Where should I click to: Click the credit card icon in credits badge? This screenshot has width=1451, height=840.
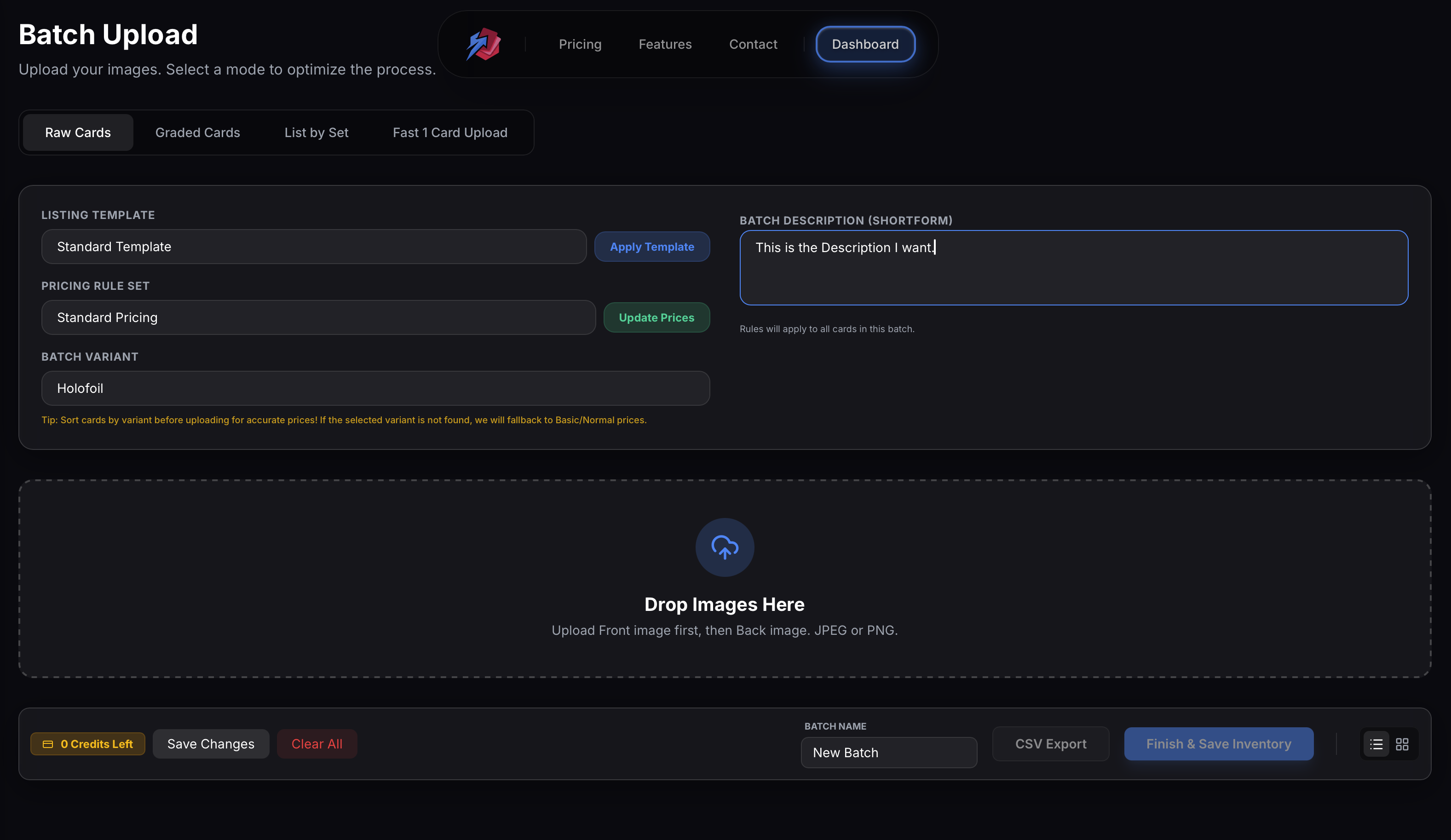[x=48, y=744]
